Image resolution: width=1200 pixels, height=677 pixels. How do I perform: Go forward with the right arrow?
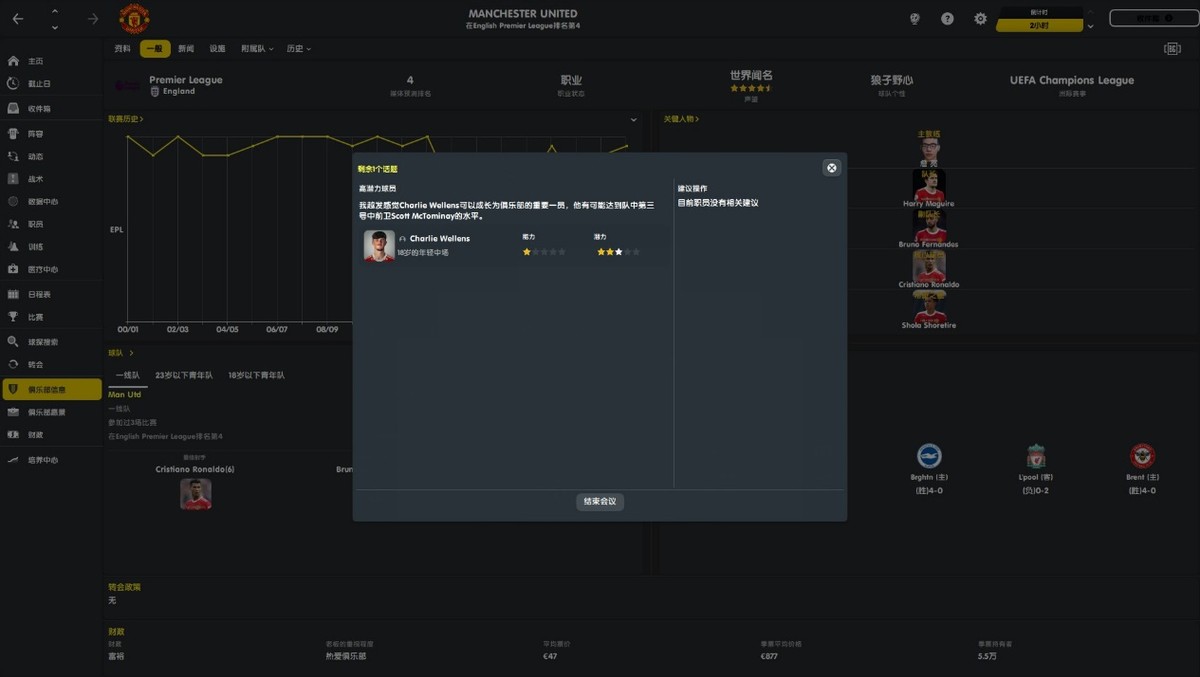coord(93,19)
